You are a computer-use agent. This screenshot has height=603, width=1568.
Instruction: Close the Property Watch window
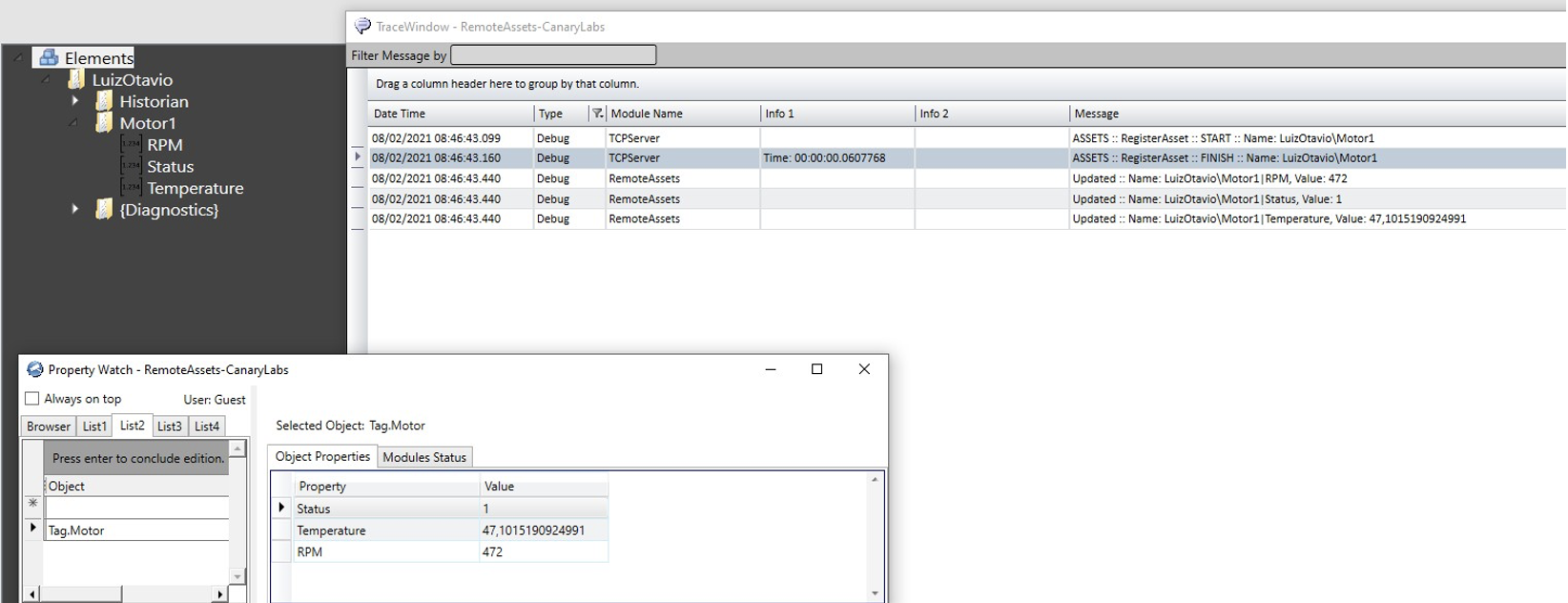[864, 369]
